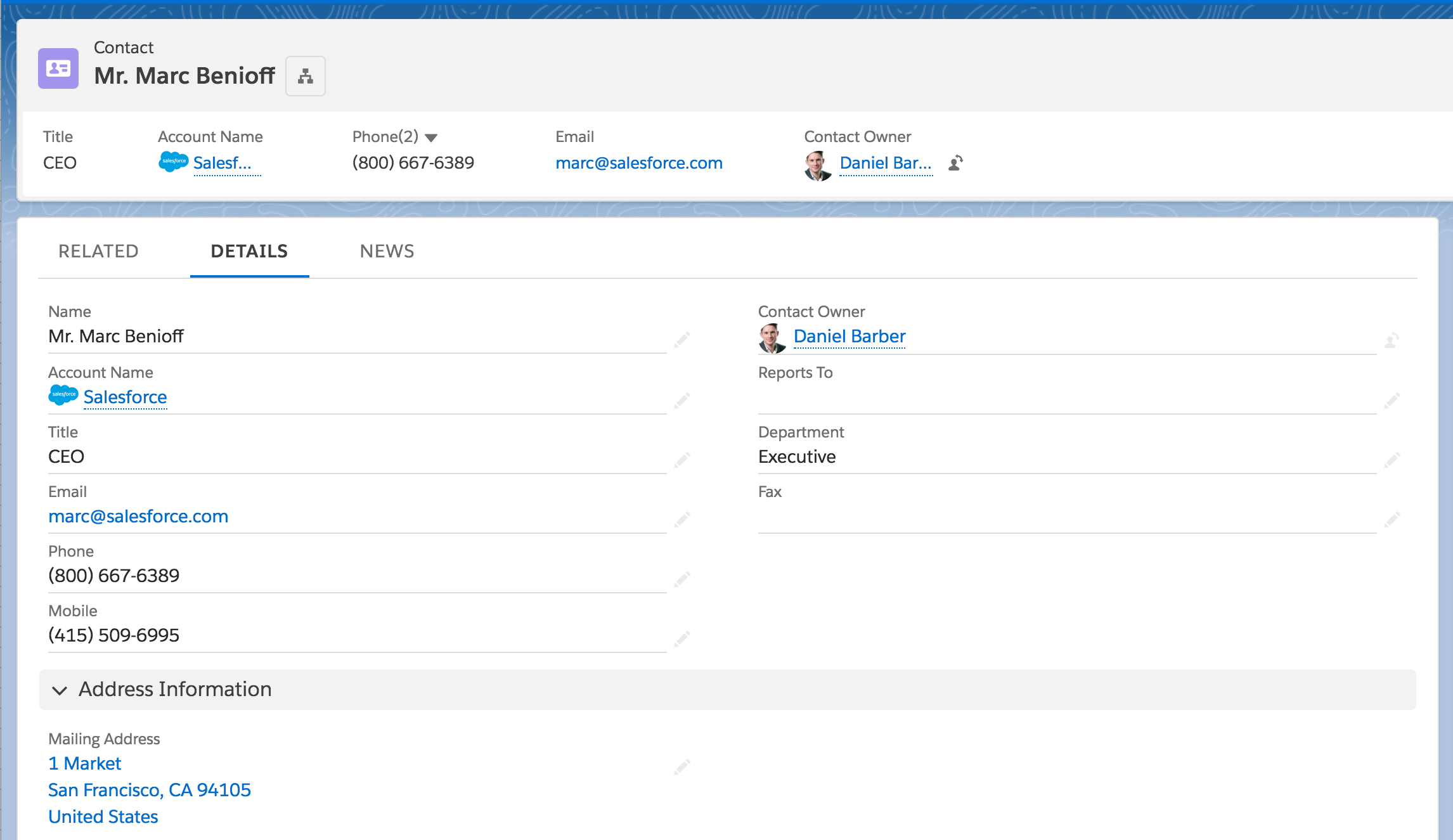Click Daniel Barber contact owner link
Screen dimensions: 1453x840
[x=849, y=336]
